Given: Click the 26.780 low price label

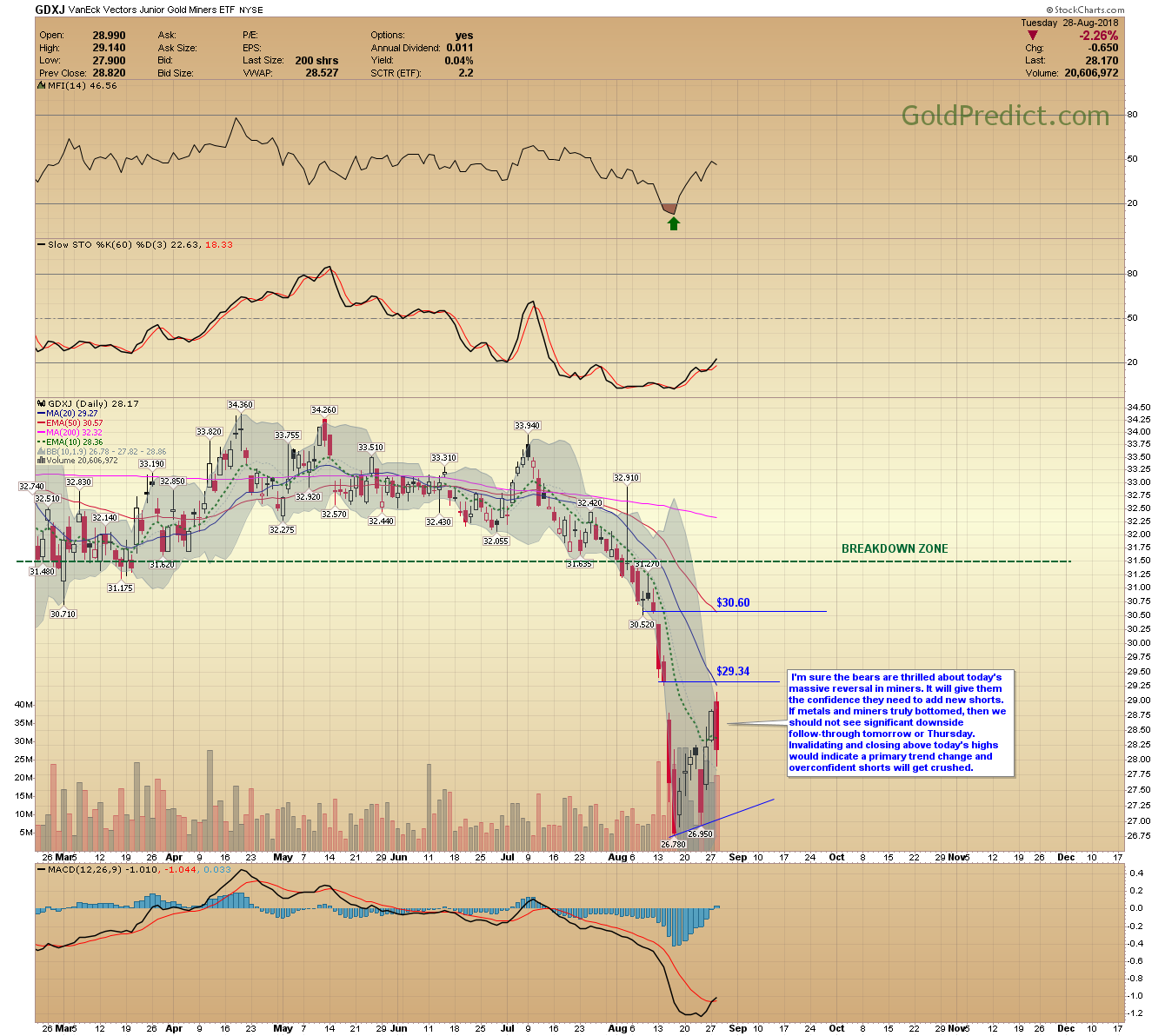Looking at the screenshot, I should (x=674, y=844).
